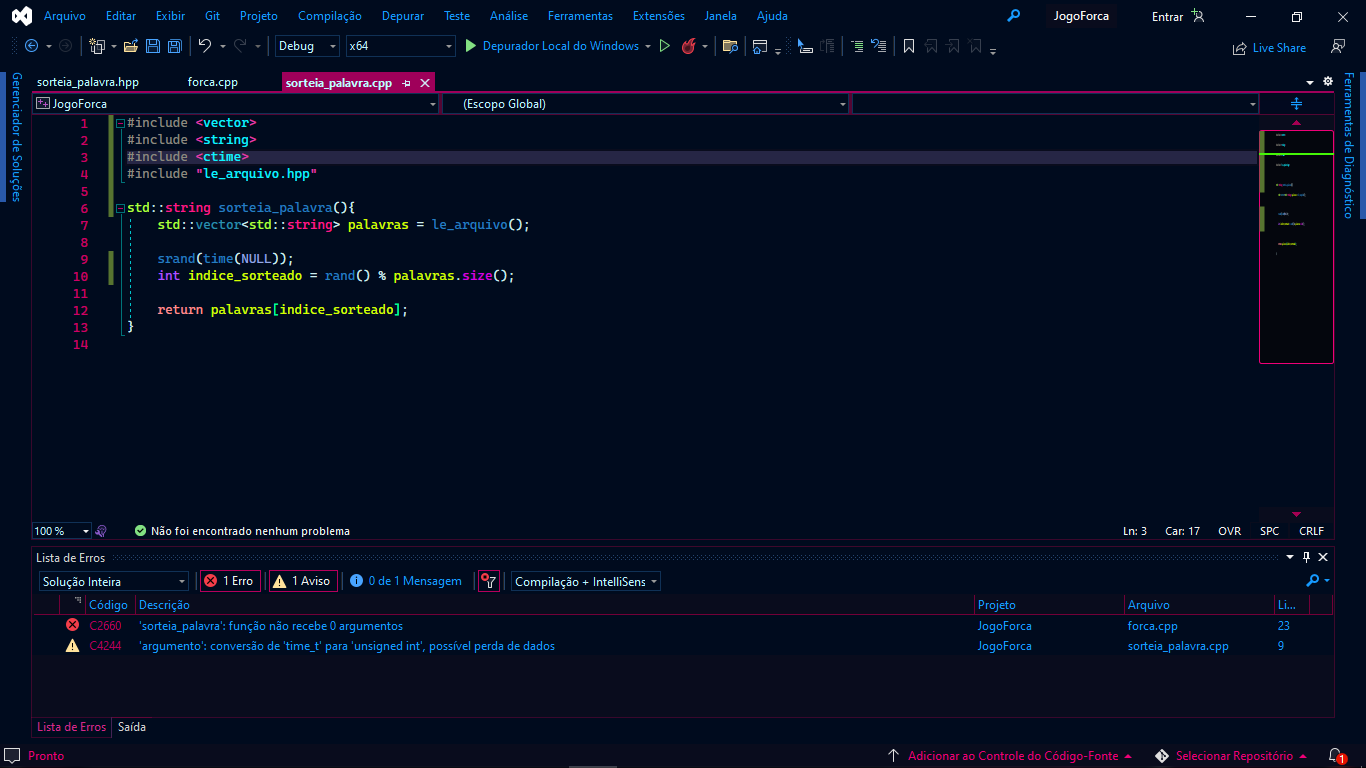Screen dimensions: 1366x768
Task: Toggle the 1 Aviso filter button
Action: coord(303,581)
